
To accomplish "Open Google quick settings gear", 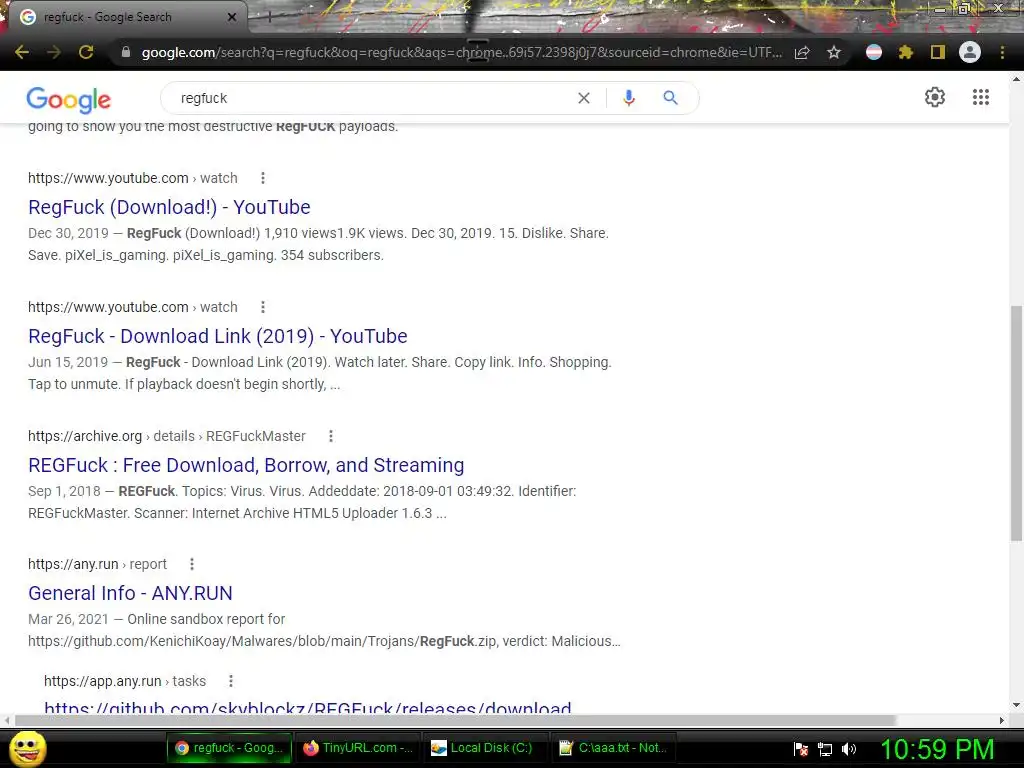I will 935,97.
